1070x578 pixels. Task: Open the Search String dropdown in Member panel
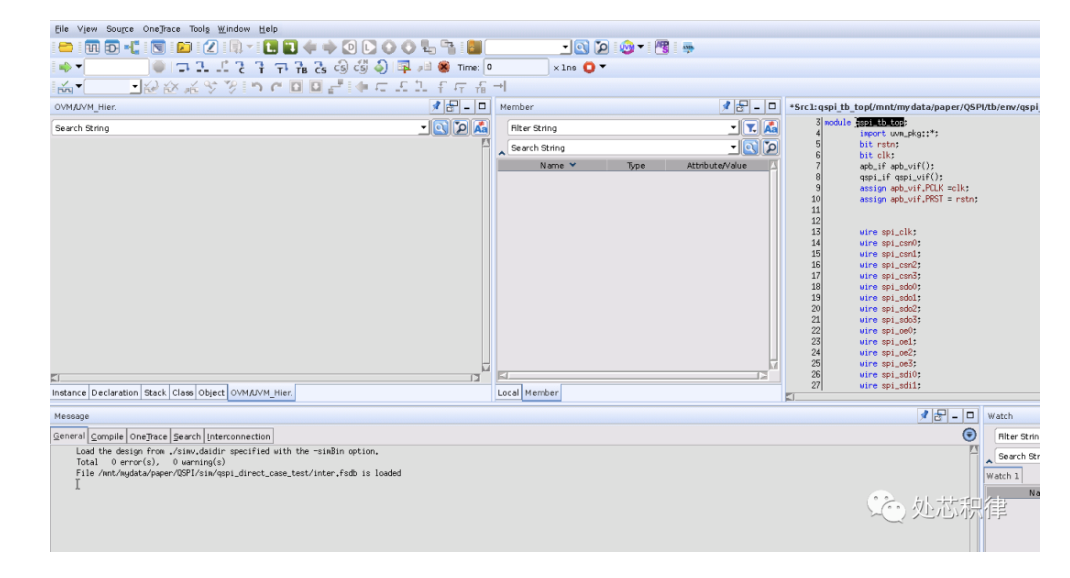(x=733, y=147)
